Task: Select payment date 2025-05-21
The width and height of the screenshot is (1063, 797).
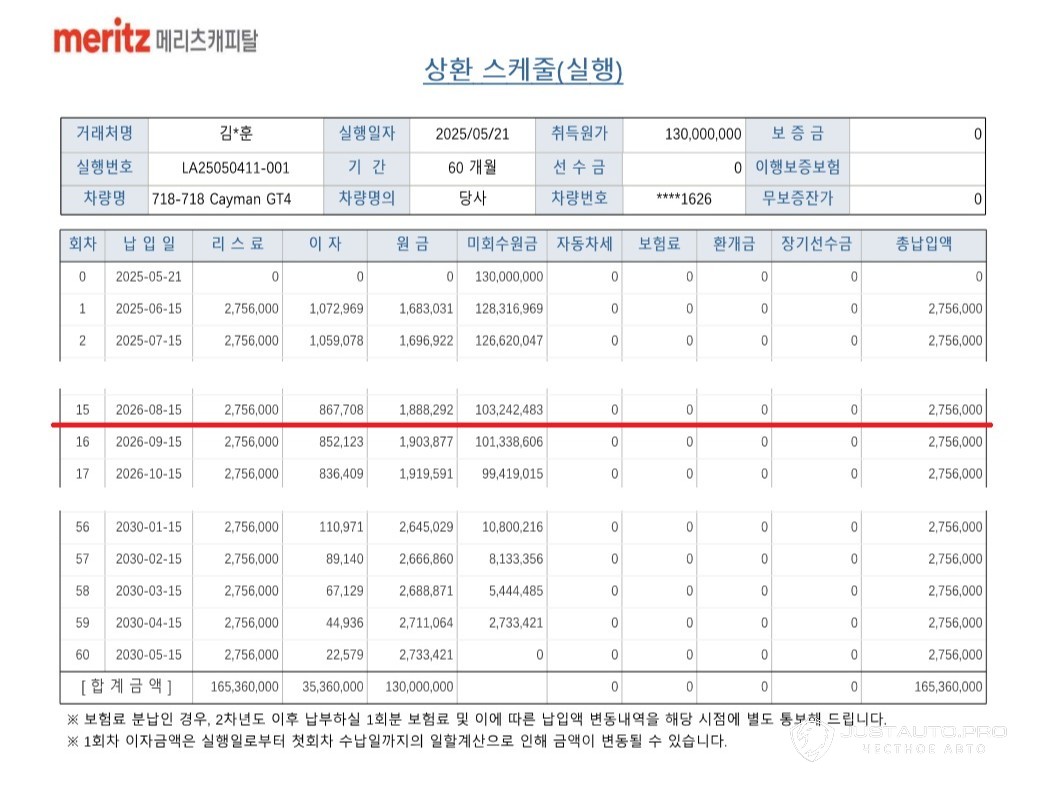Action: (148, 277)
